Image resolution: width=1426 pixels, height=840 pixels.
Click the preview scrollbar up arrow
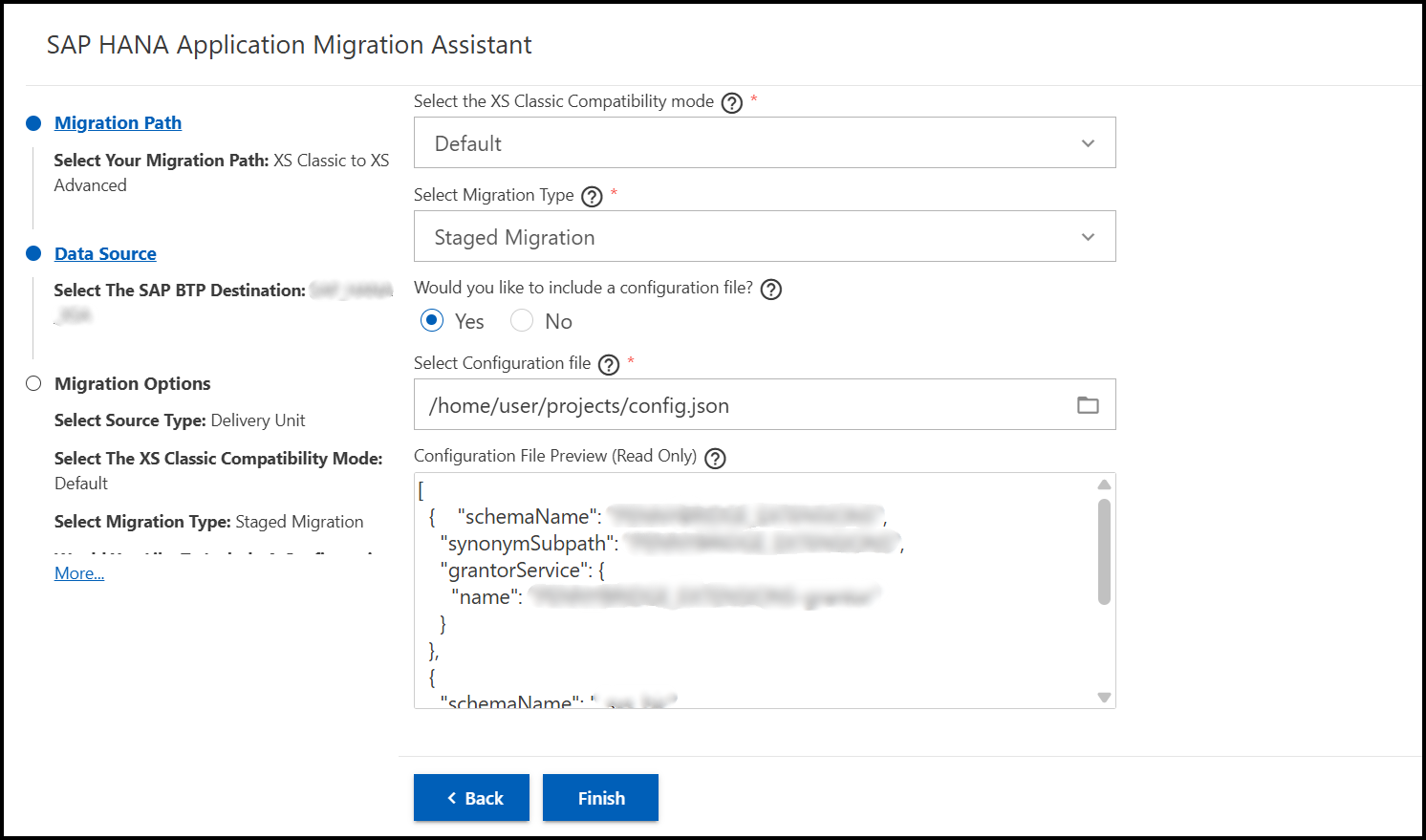1104,485
